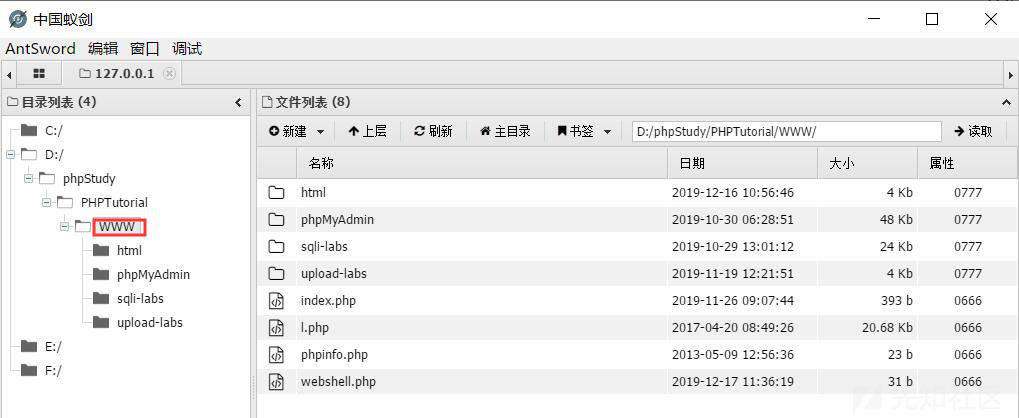Viewport: 1019px width, 418px height.
Task: Click the index.php file icon
Action: [x=277, y=300]
